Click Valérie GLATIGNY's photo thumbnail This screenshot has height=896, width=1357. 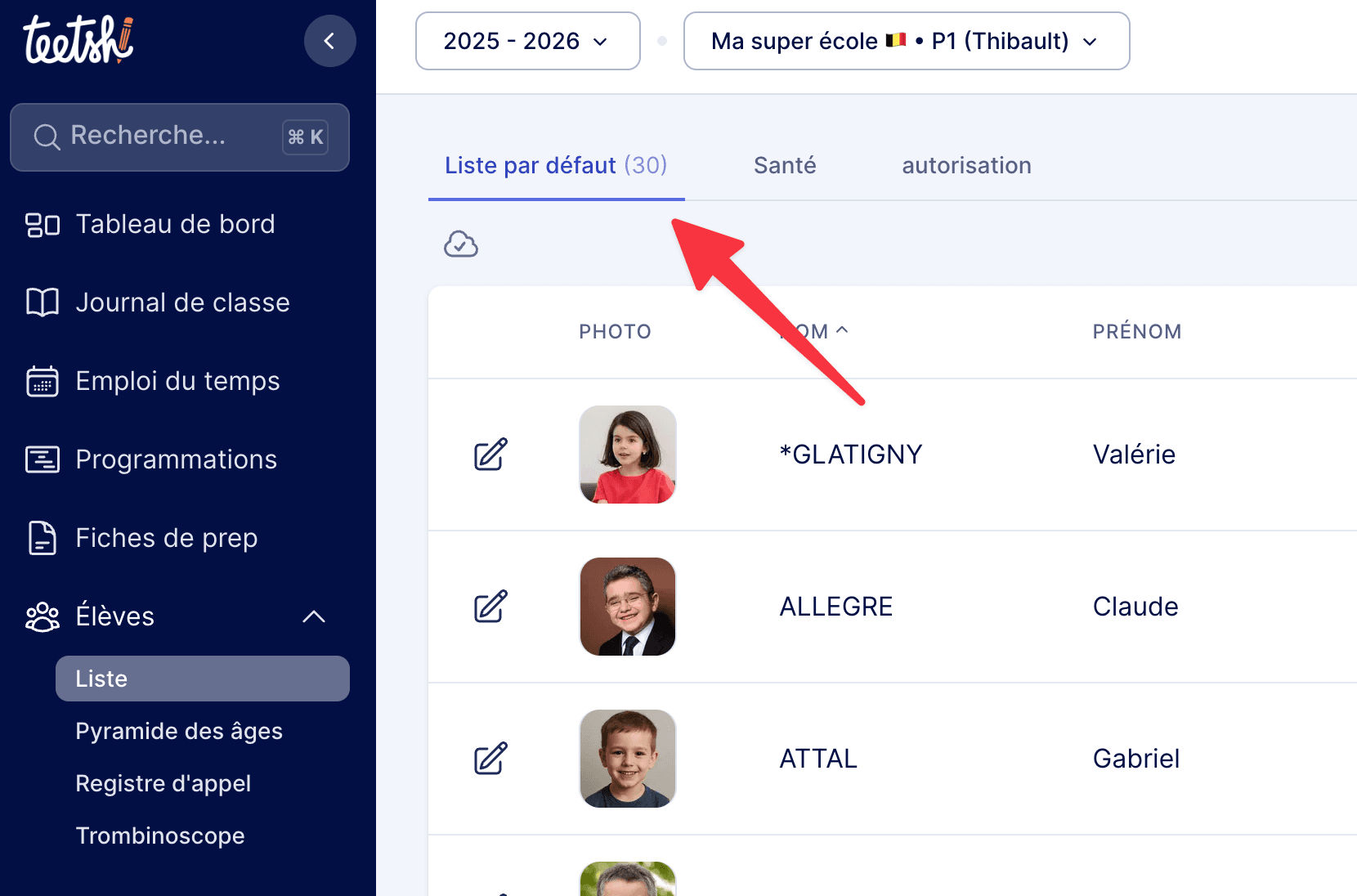[x=628, y=455]
